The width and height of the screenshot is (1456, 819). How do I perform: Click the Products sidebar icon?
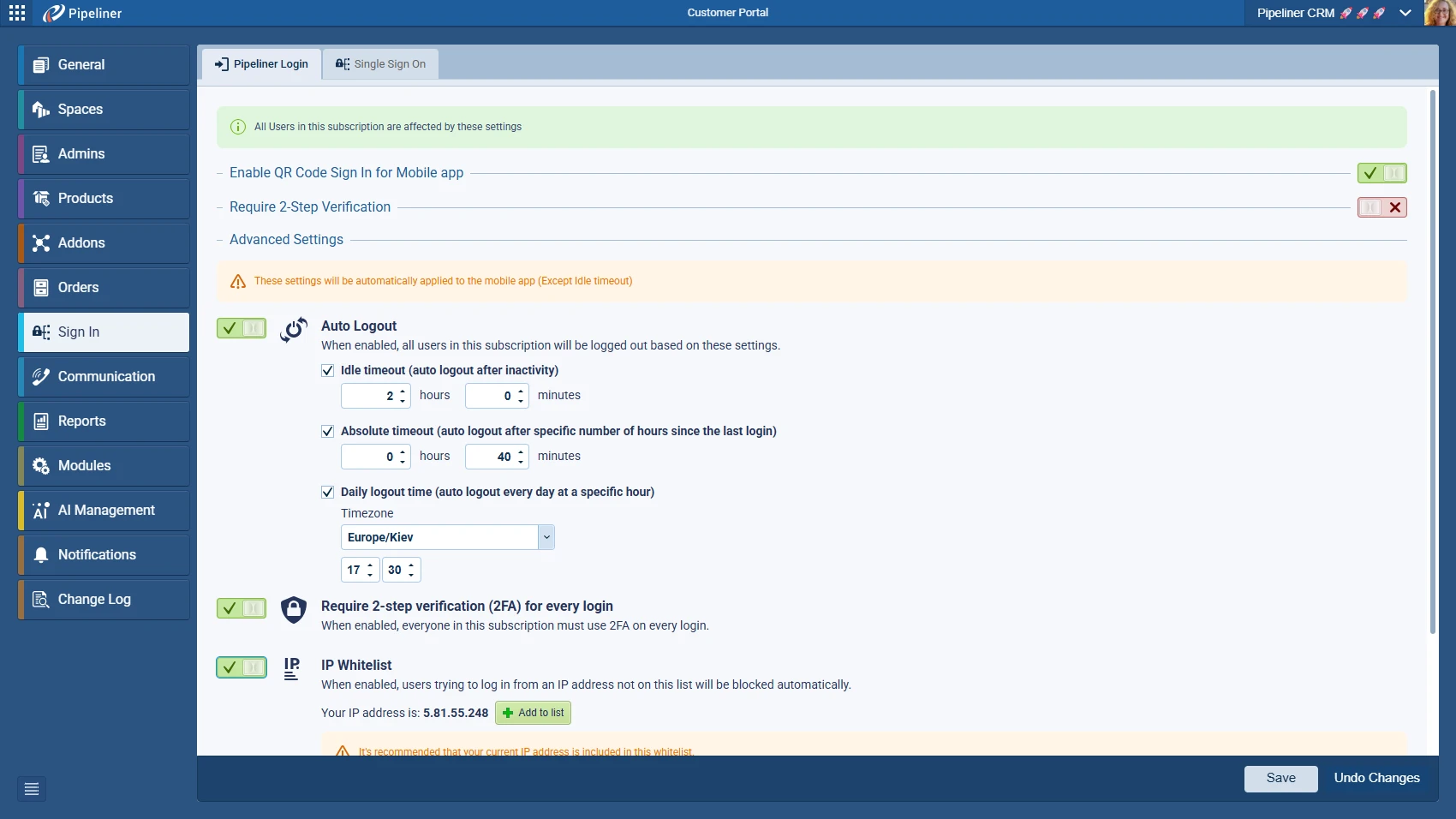click(40, 199)
